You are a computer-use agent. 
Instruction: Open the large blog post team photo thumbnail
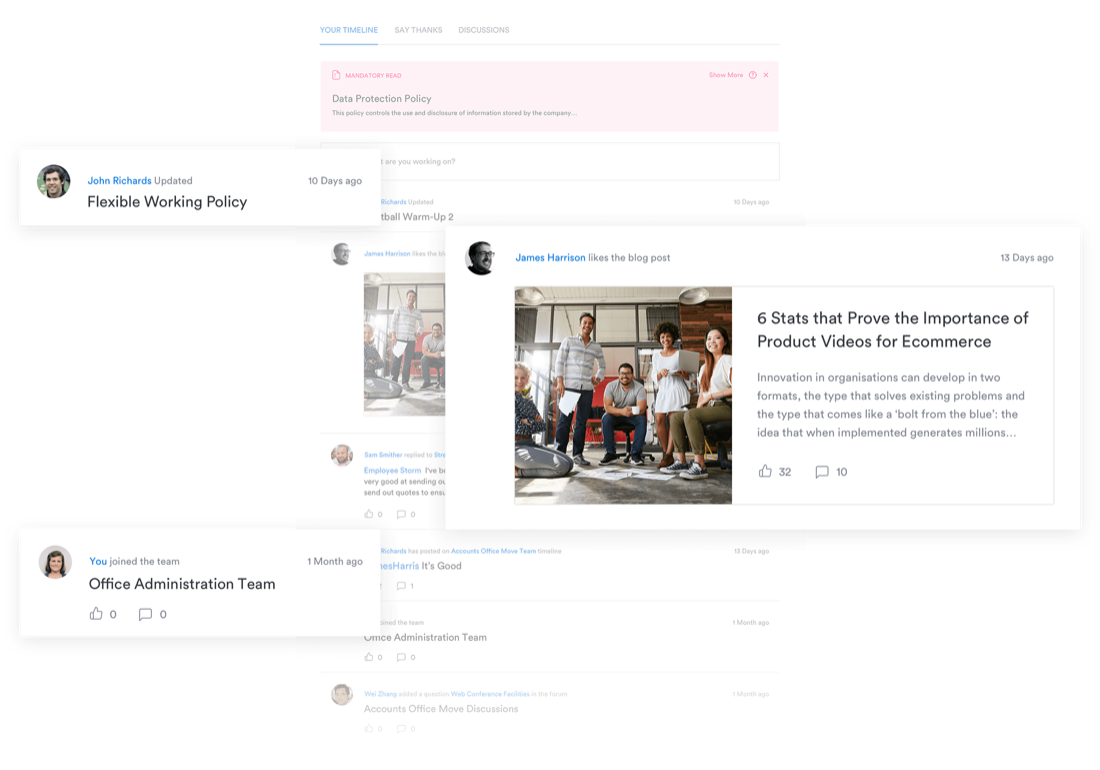(x=623, y=395)
